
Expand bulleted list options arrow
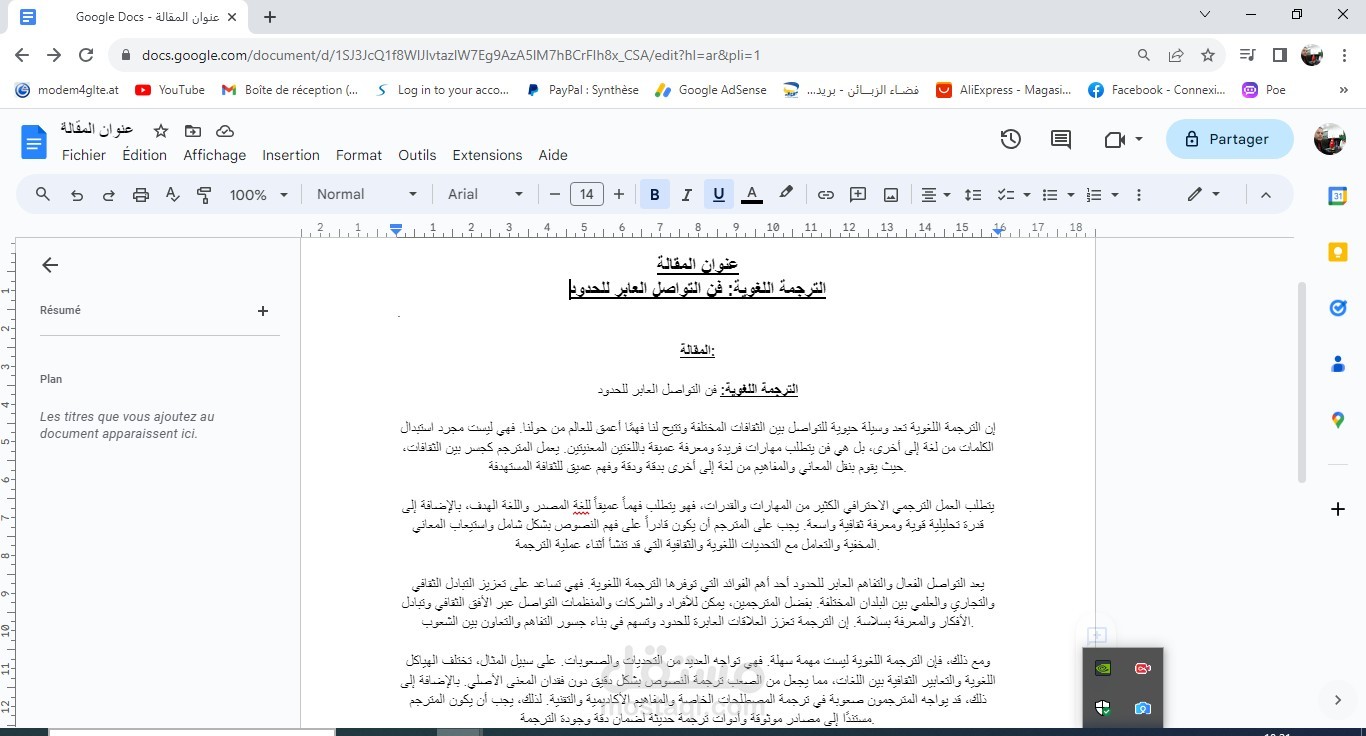(x=1071, y=195)
